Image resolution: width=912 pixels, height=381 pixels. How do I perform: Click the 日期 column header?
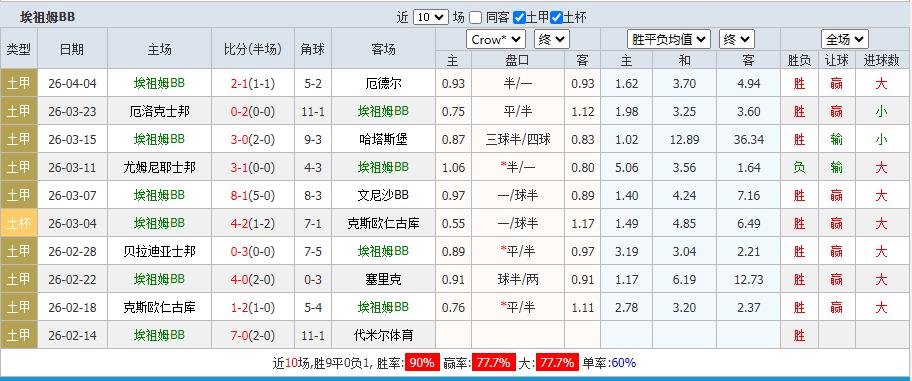(x=72, y=49)
